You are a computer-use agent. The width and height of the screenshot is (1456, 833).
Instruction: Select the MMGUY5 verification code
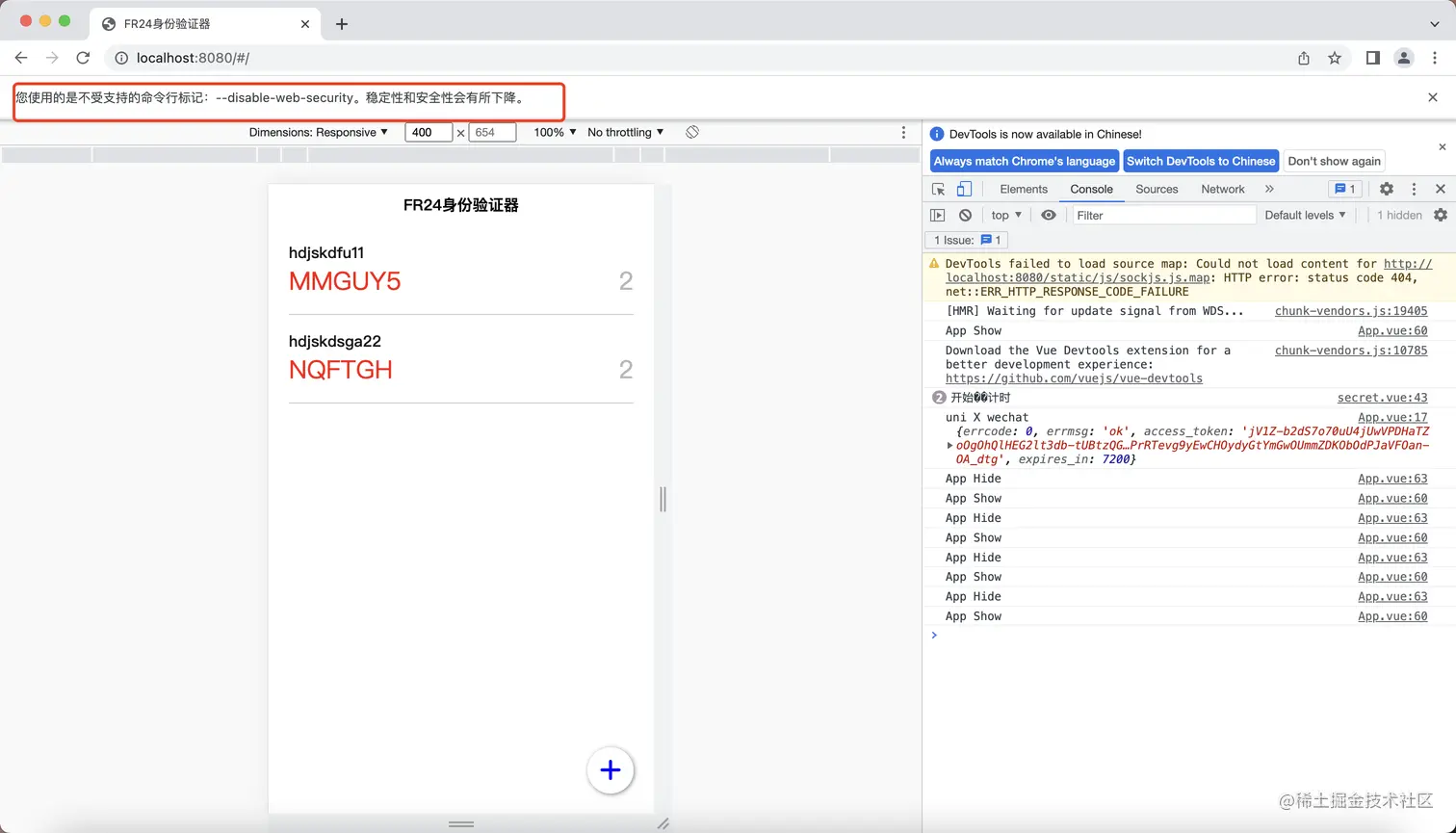[345, 281]
